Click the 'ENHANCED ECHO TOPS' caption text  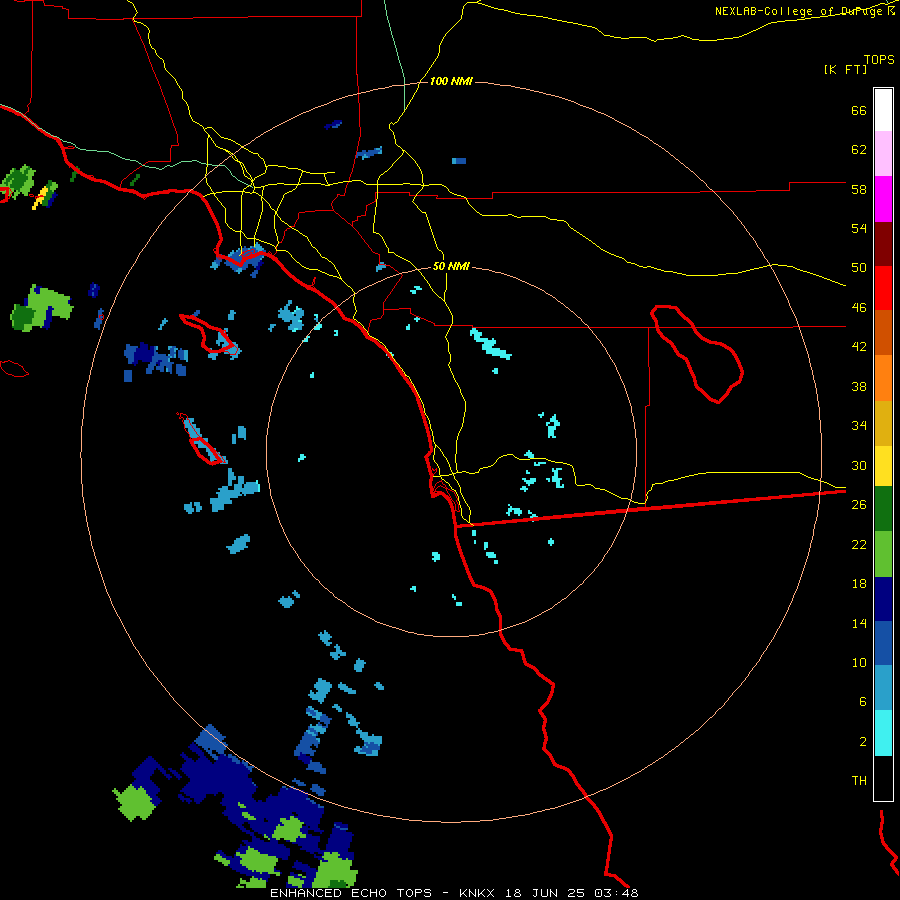(351, 893)
